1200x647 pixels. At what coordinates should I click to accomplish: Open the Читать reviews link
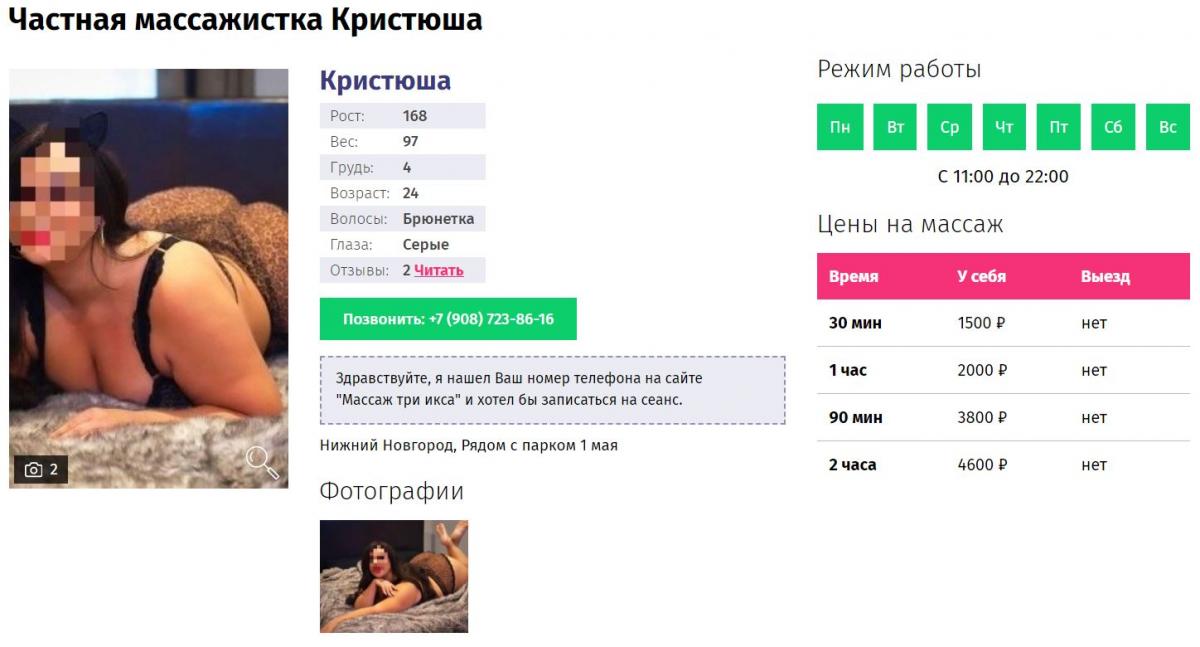click(x=438, y=270)
